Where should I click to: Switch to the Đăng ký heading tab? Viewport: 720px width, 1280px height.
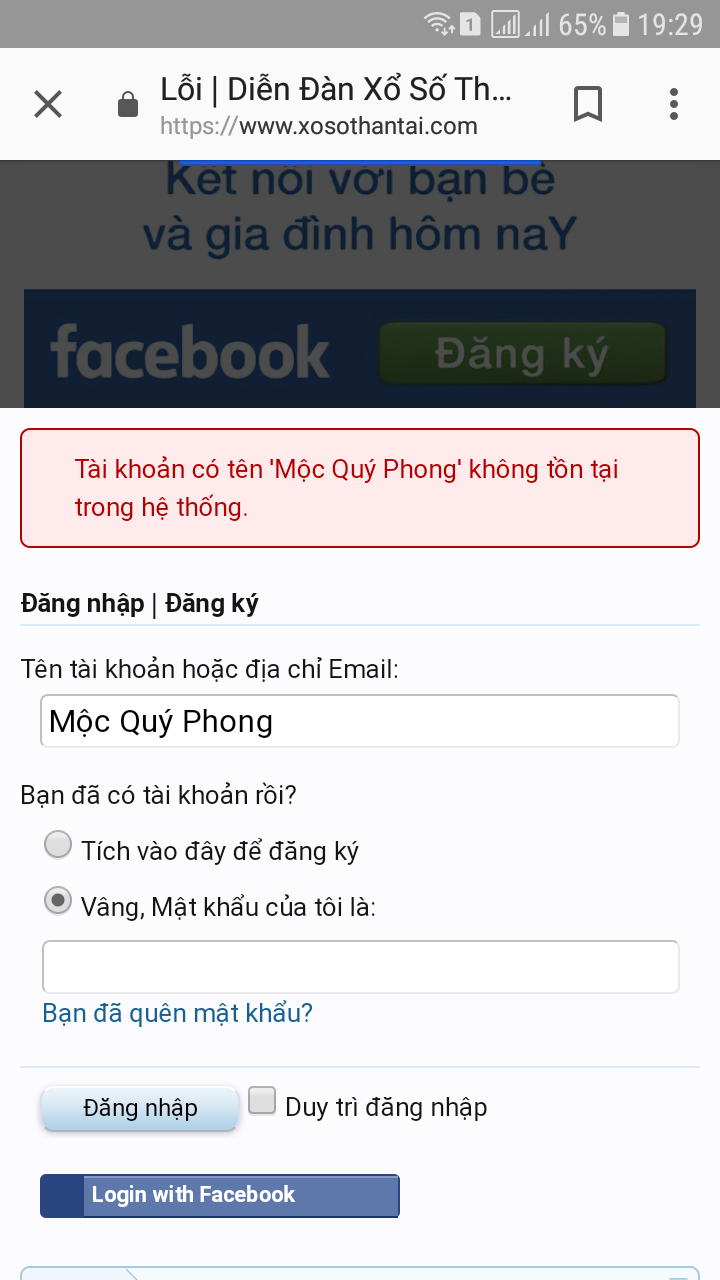coord(212,604)
